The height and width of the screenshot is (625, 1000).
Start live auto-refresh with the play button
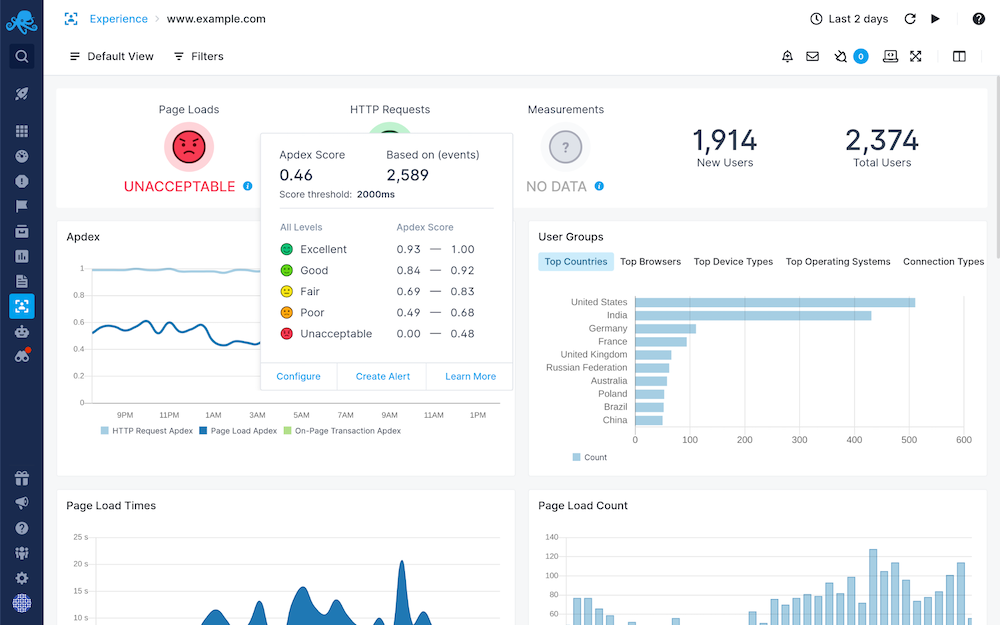pos(936,19)
